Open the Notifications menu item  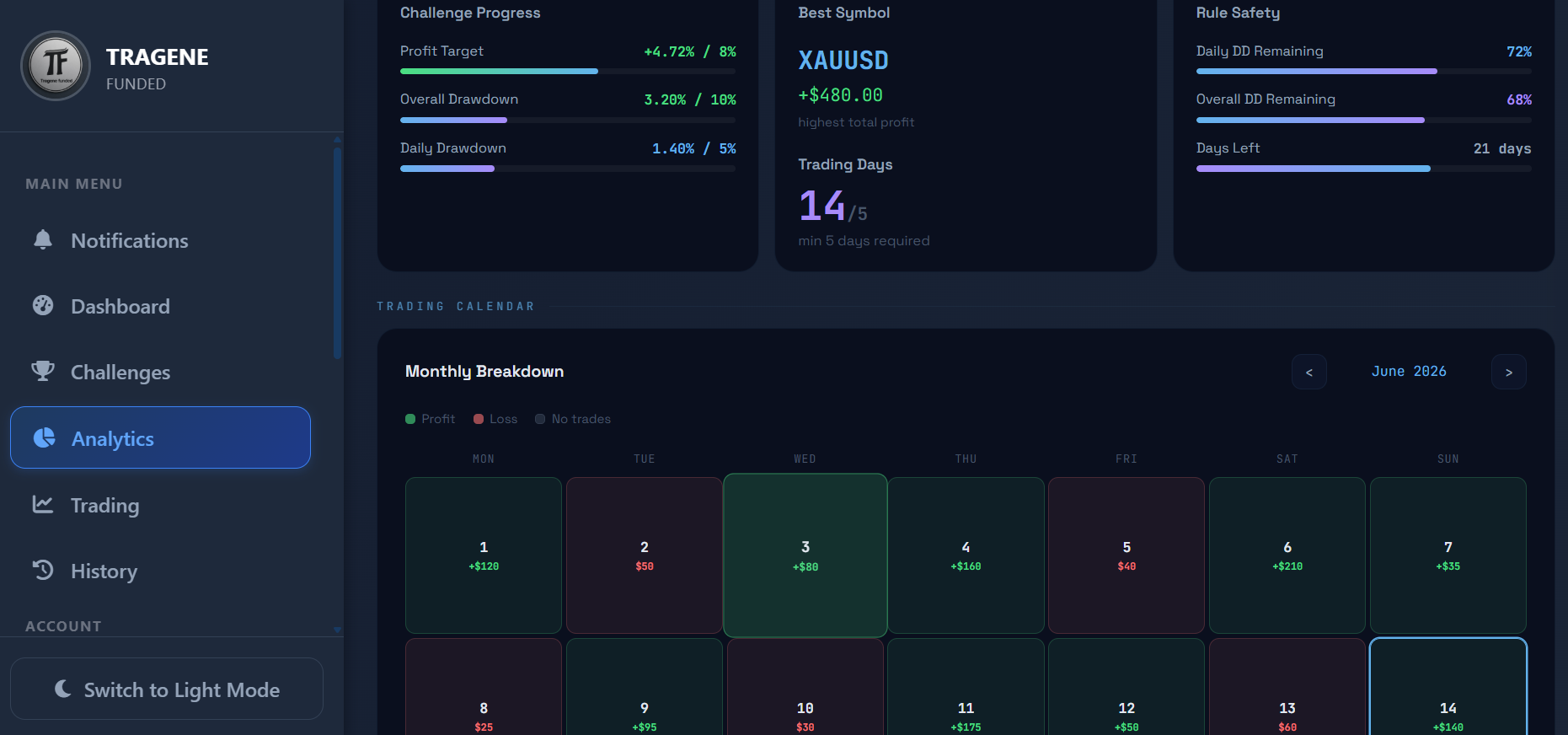[160, 240]
